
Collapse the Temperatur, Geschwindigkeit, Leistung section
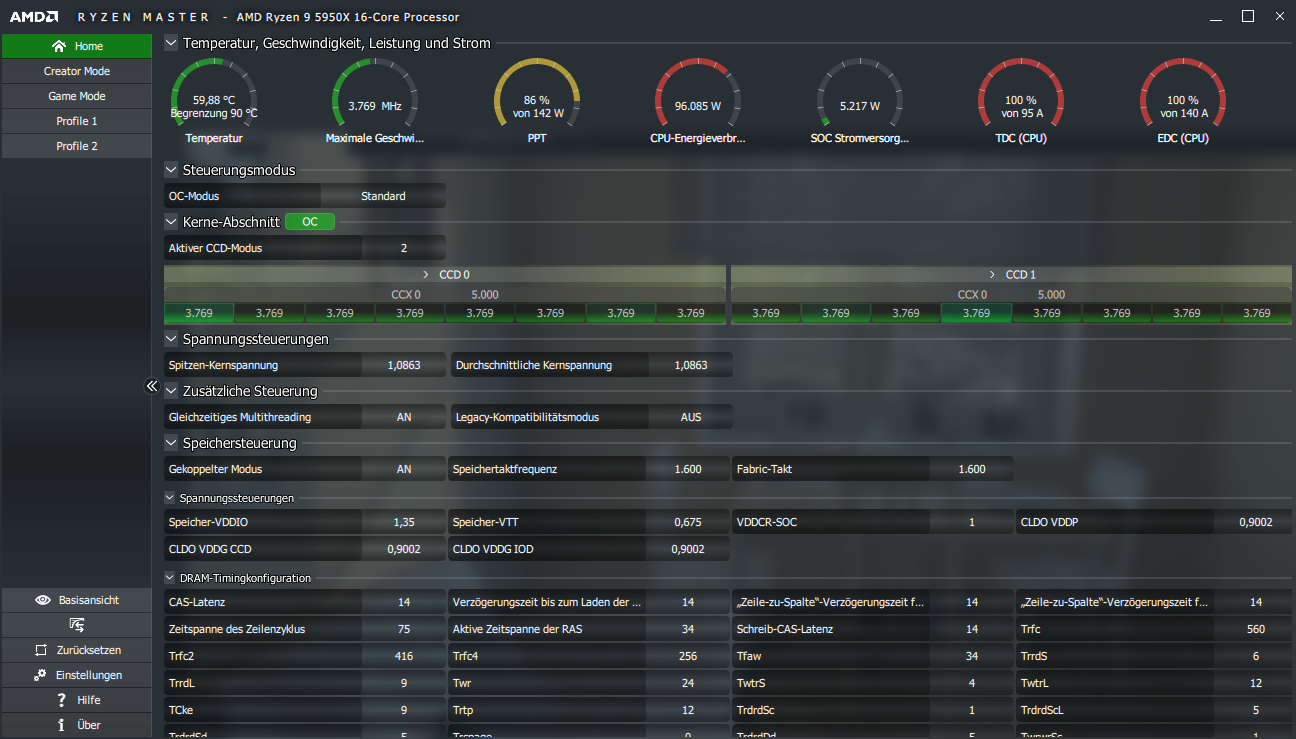171,43
